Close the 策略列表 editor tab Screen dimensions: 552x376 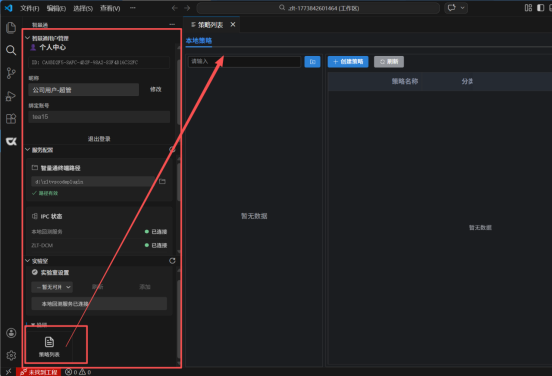[233, 24]
